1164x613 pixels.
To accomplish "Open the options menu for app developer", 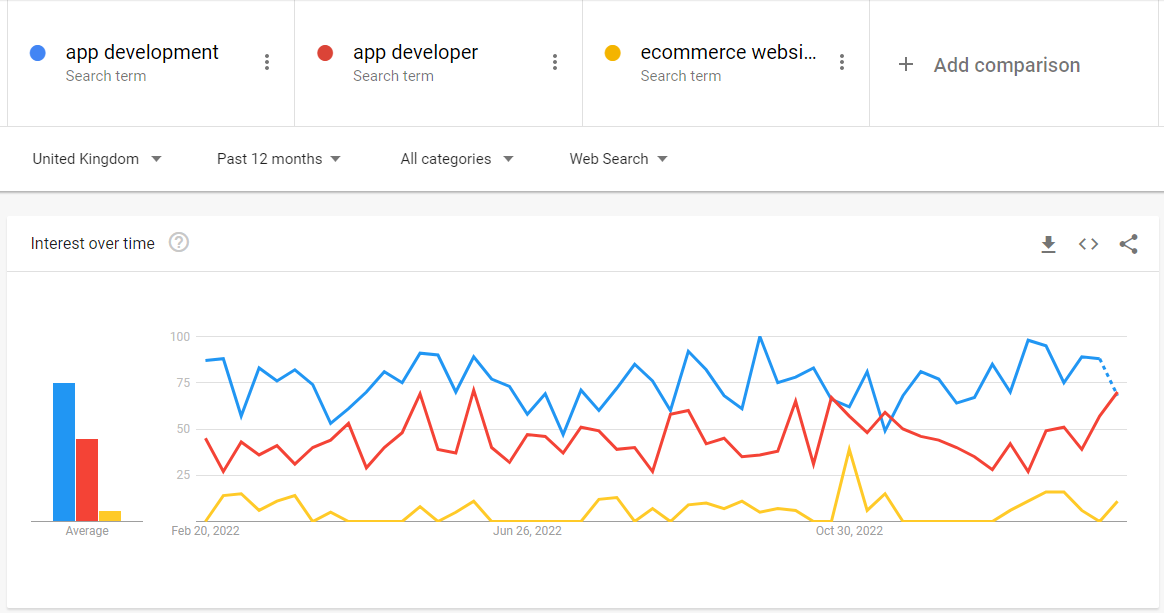I will [555, 61].
